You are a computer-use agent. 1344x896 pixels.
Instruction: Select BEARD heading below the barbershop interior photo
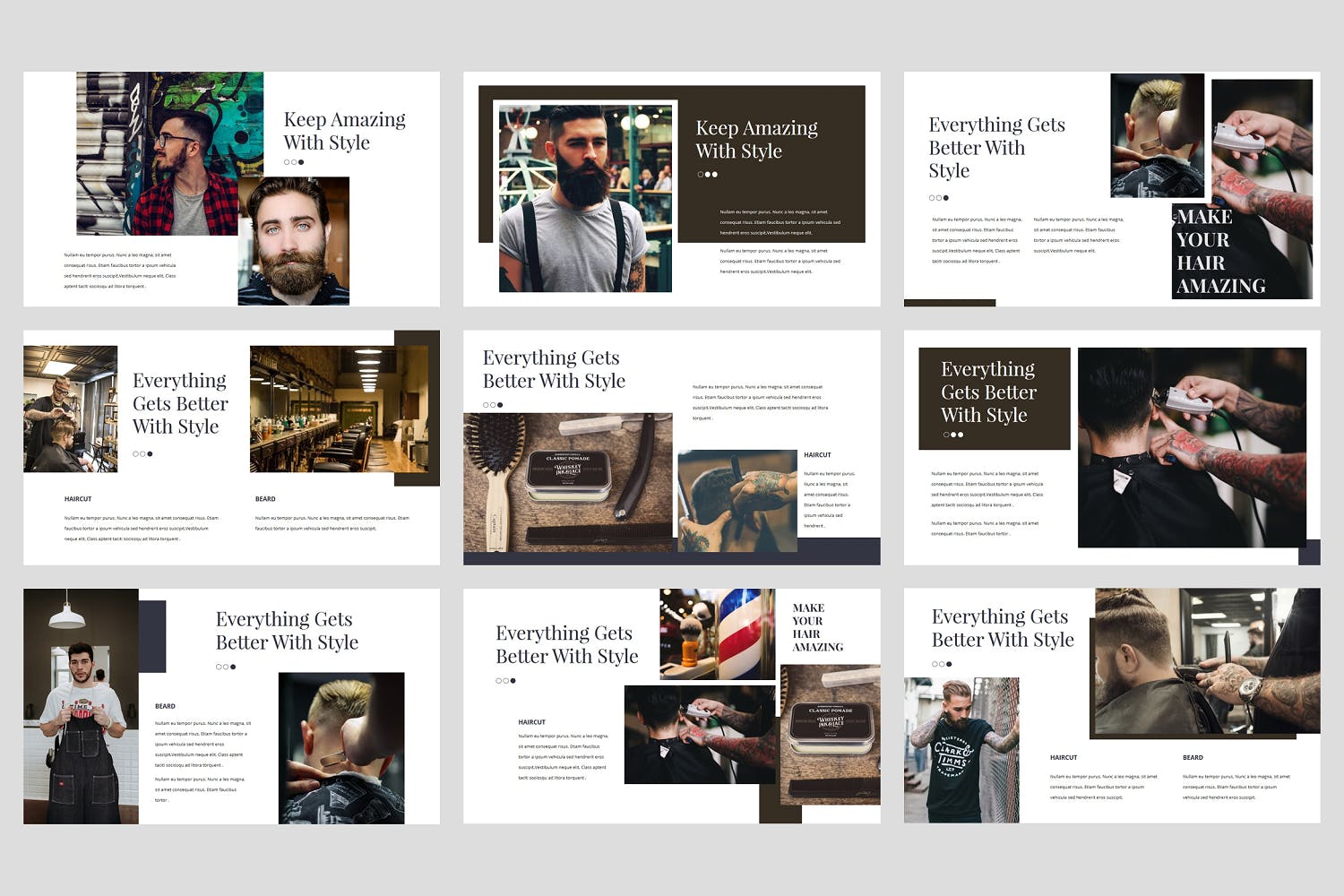point(265,499)
